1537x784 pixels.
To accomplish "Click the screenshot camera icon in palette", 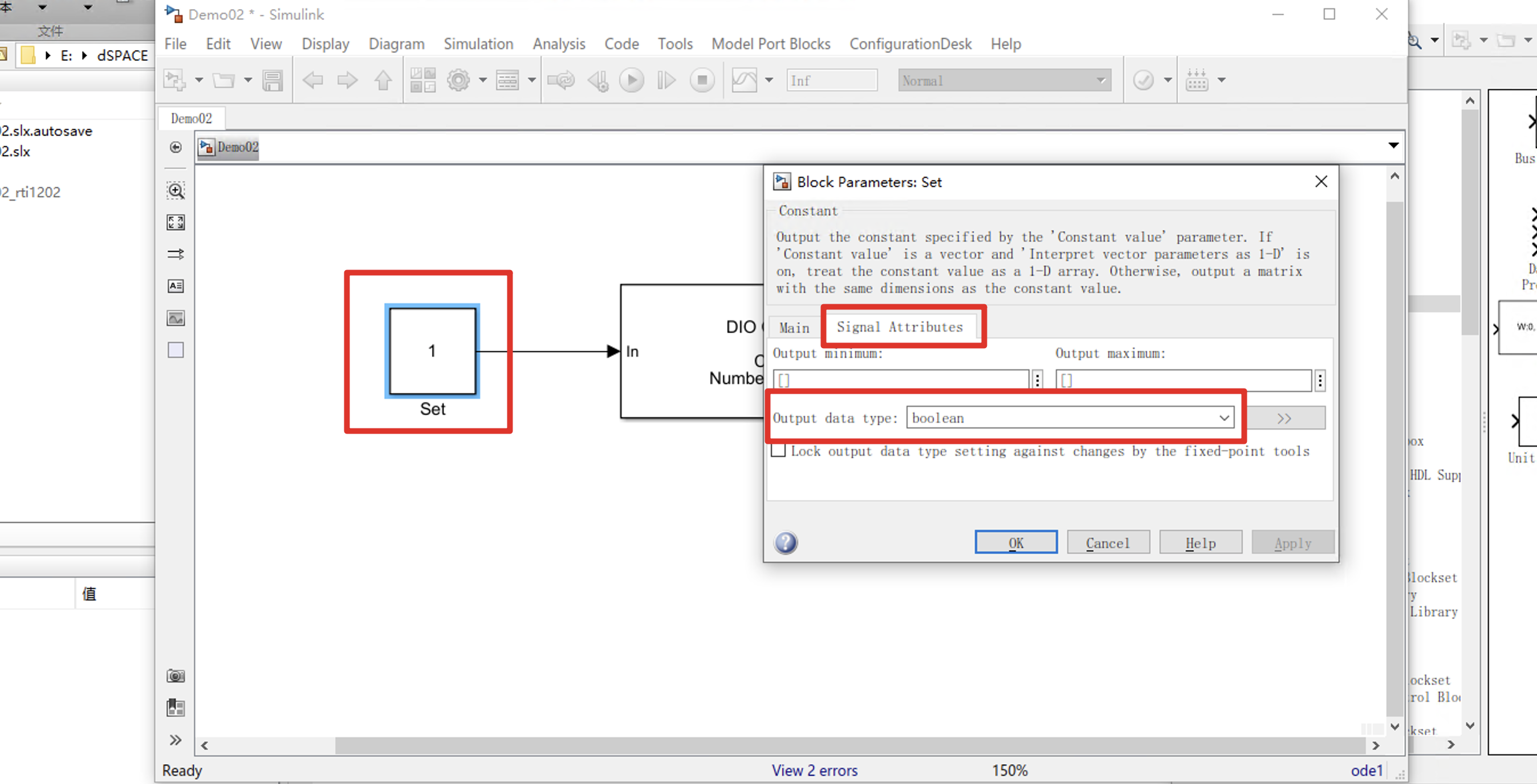I will tap(176, 676).
